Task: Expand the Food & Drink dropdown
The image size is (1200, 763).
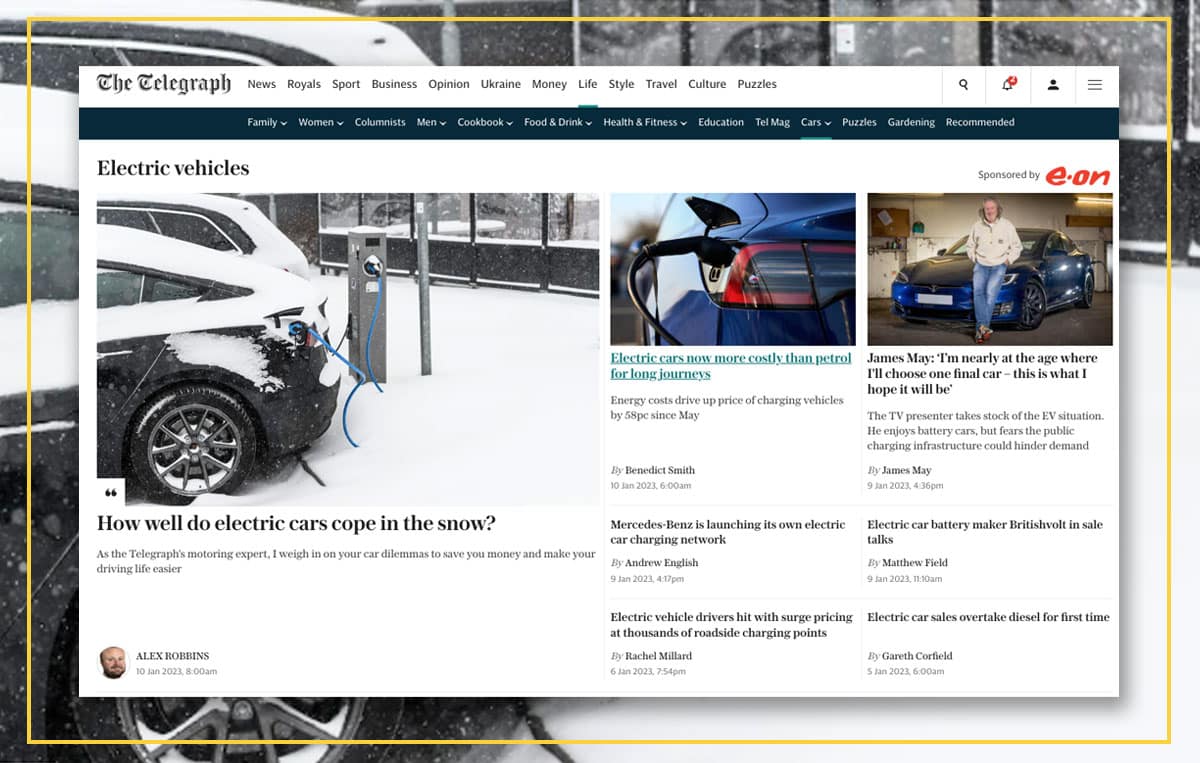Action: click(558, 123)
